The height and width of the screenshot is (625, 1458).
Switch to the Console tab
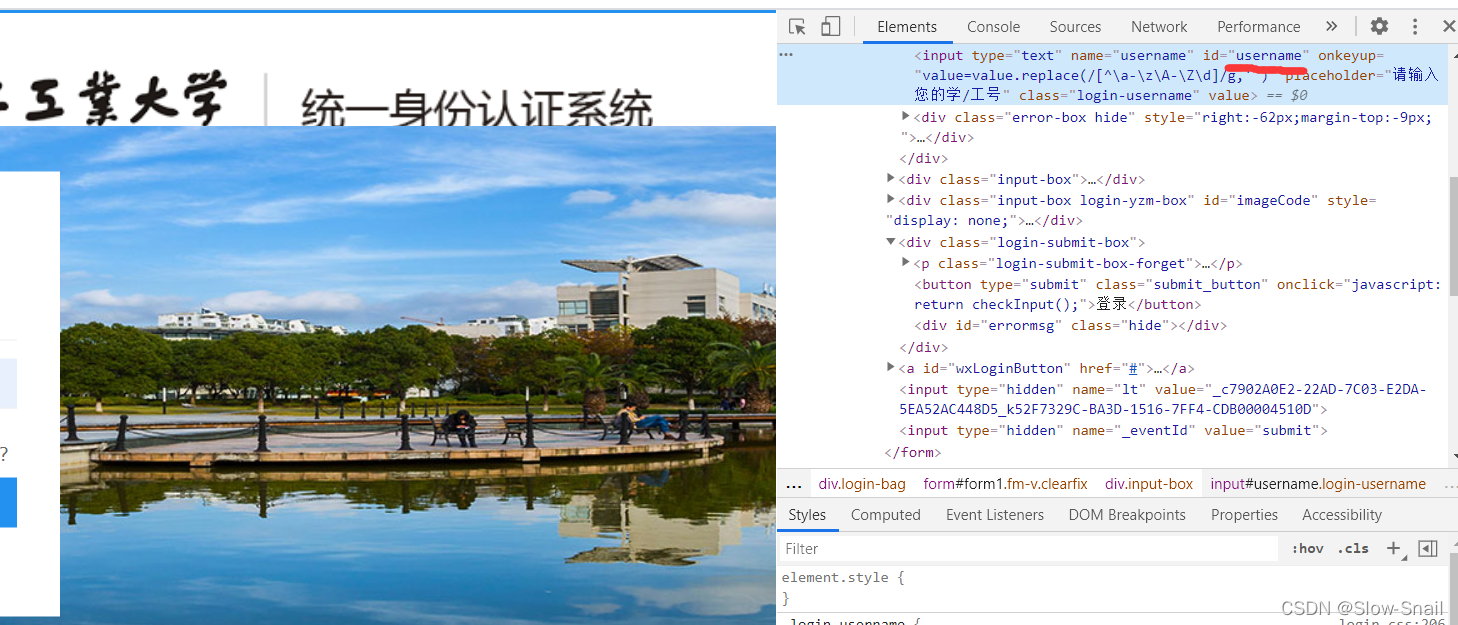point(993,27)
